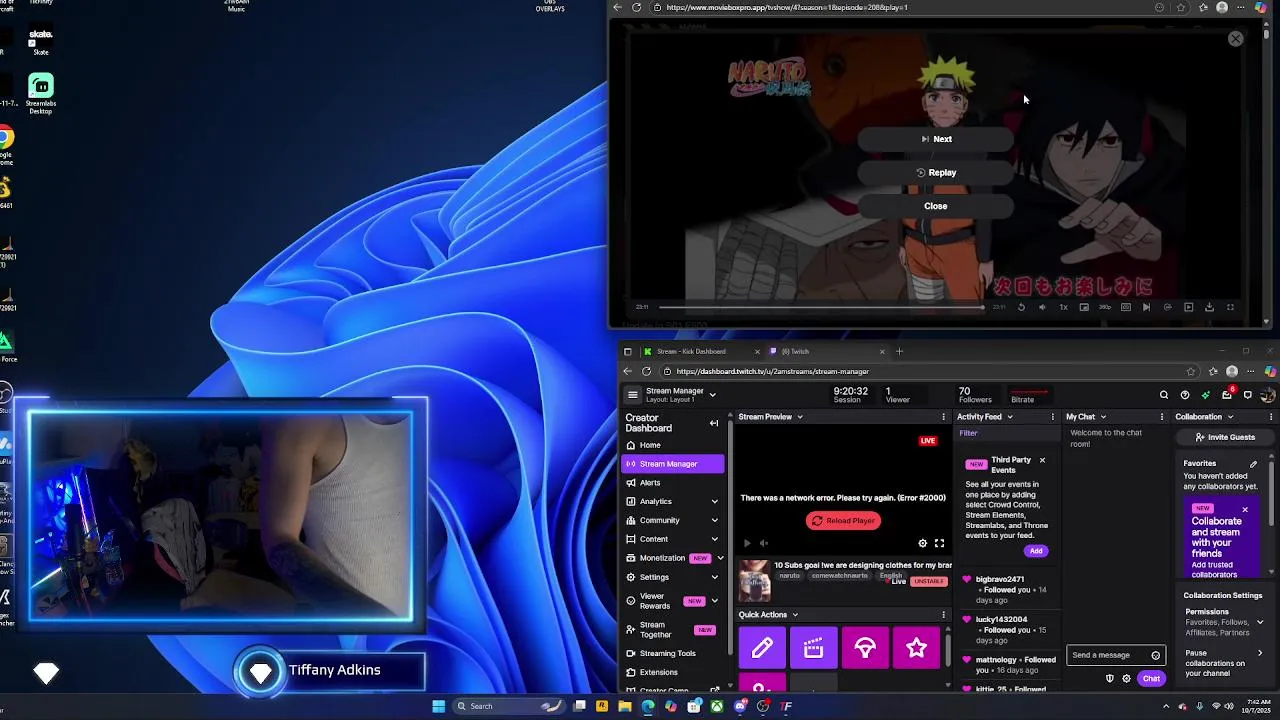
Task: Open the Collaboration panel dropdown
Action: point(1230,417)
